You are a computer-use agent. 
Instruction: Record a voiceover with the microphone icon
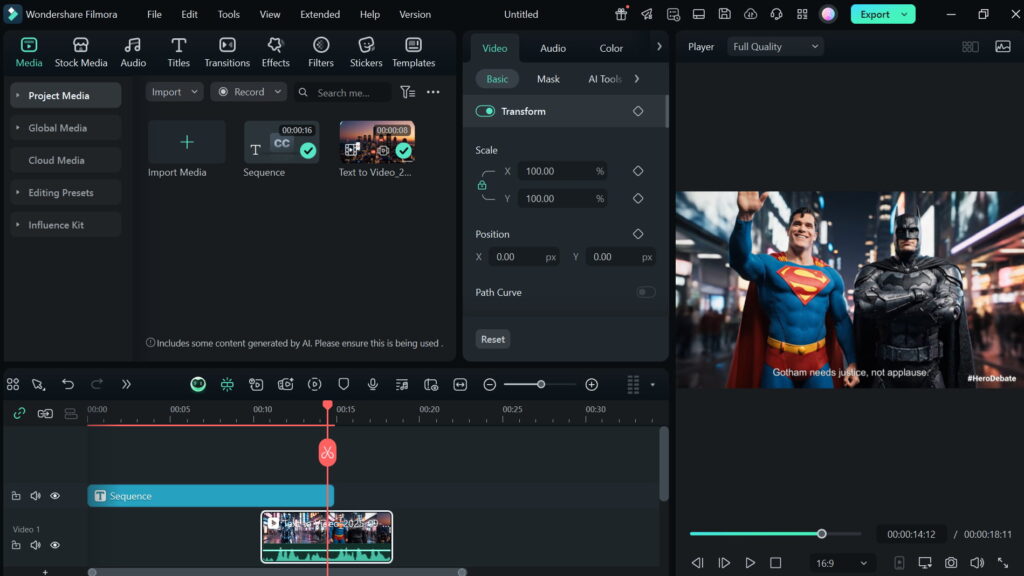[372, 384]
